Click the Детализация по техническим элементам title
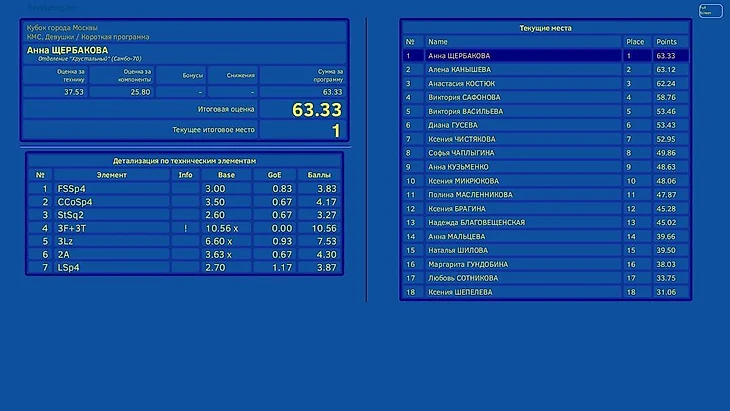 pos(184,161)
